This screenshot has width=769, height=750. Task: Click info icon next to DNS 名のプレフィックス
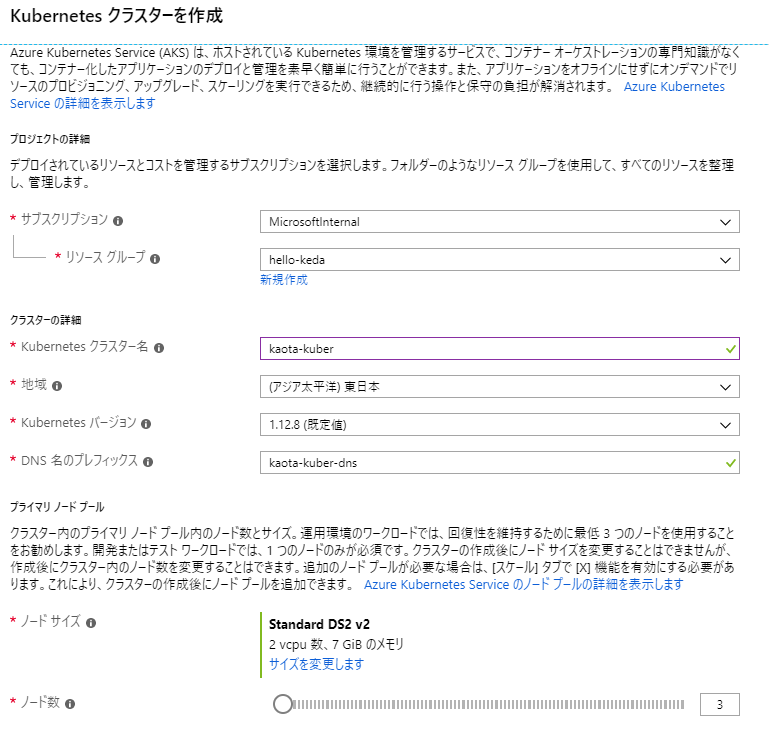[x=148, y=462]
